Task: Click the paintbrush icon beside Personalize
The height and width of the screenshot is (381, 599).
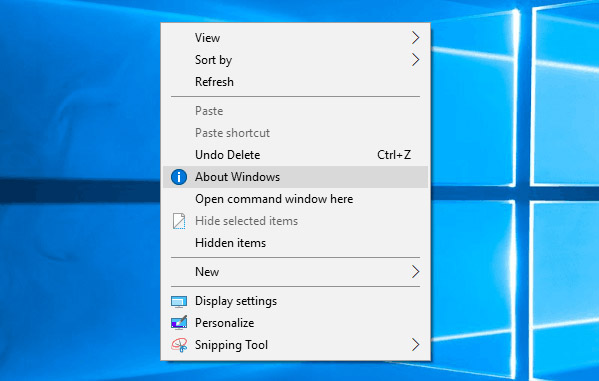Action: 179,323
